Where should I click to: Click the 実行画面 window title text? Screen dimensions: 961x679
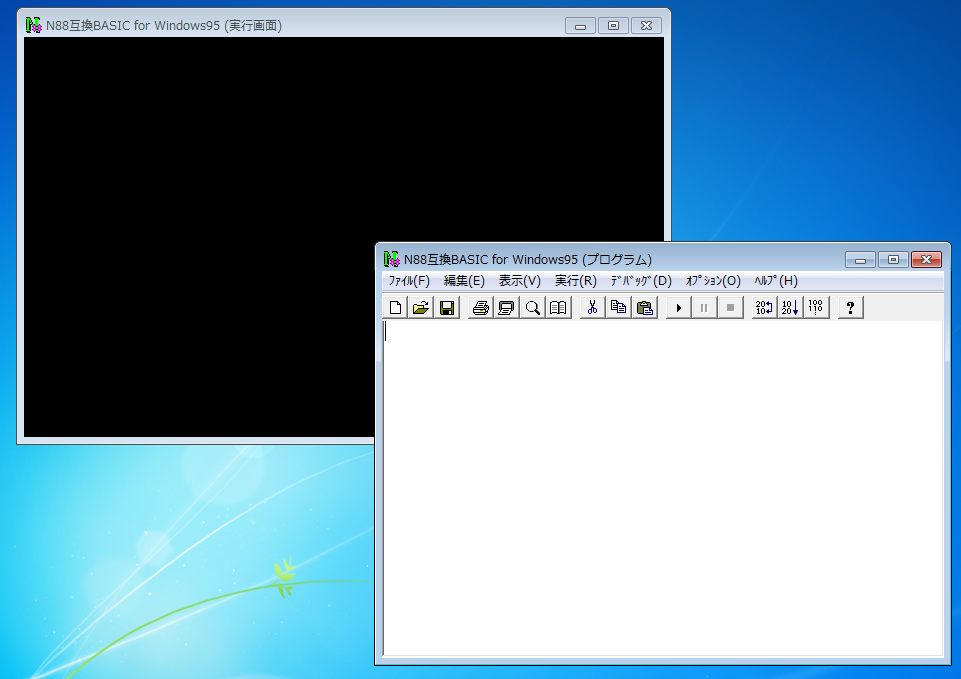point(164,26)
